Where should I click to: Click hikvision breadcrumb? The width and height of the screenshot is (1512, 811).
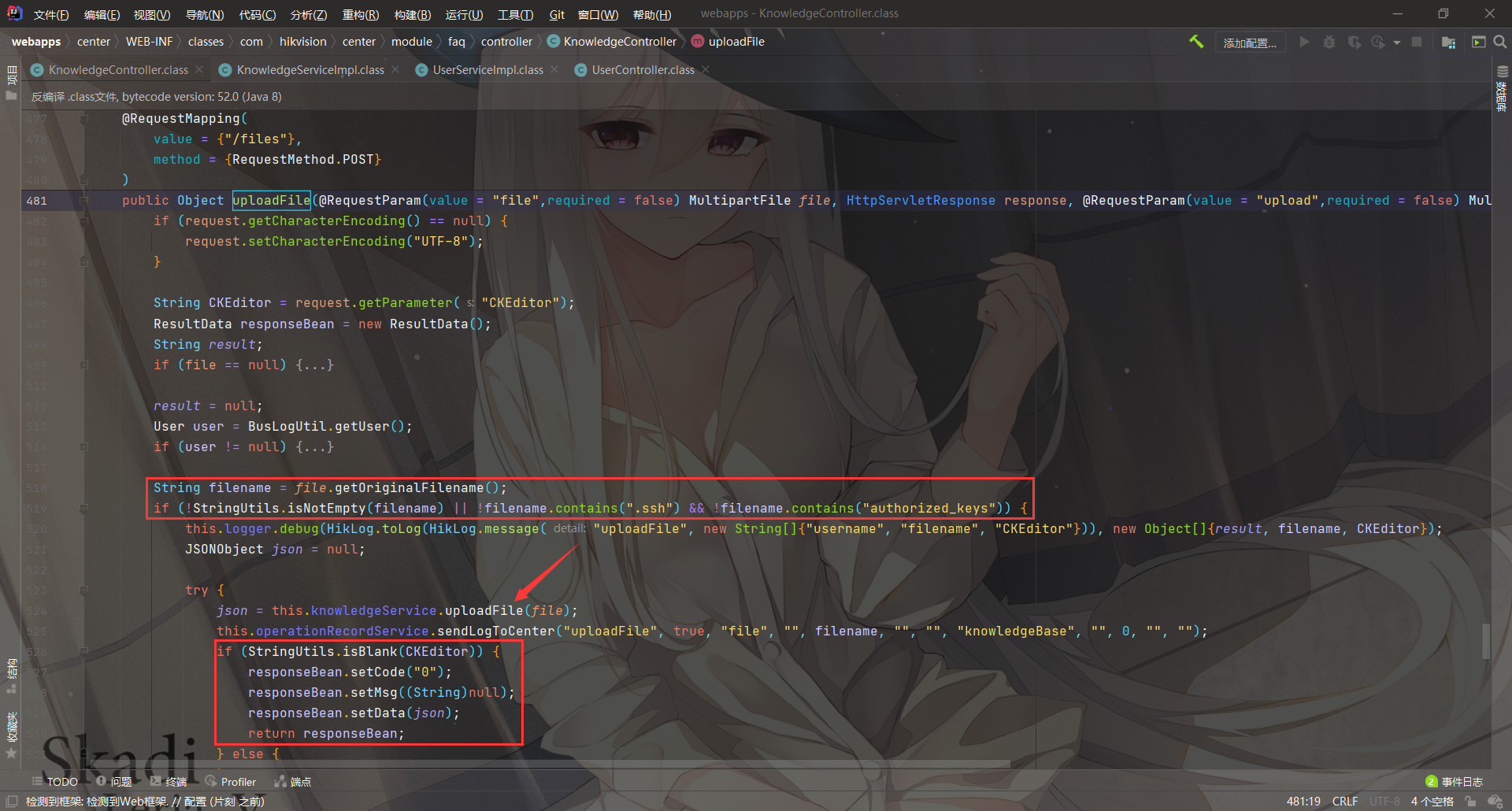click(x=302, y=42)
